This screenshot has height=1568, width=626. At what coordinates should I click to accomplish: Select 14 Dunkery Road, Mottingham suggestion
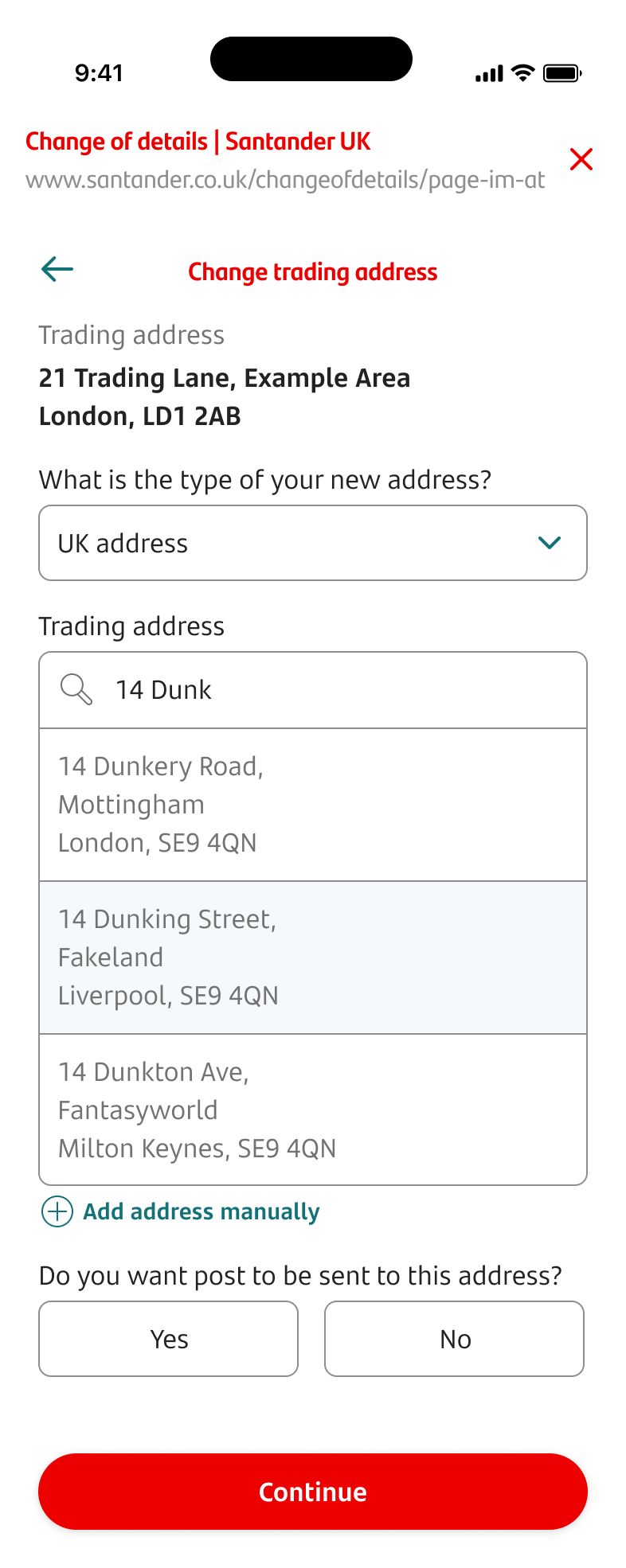coord(313,804)
